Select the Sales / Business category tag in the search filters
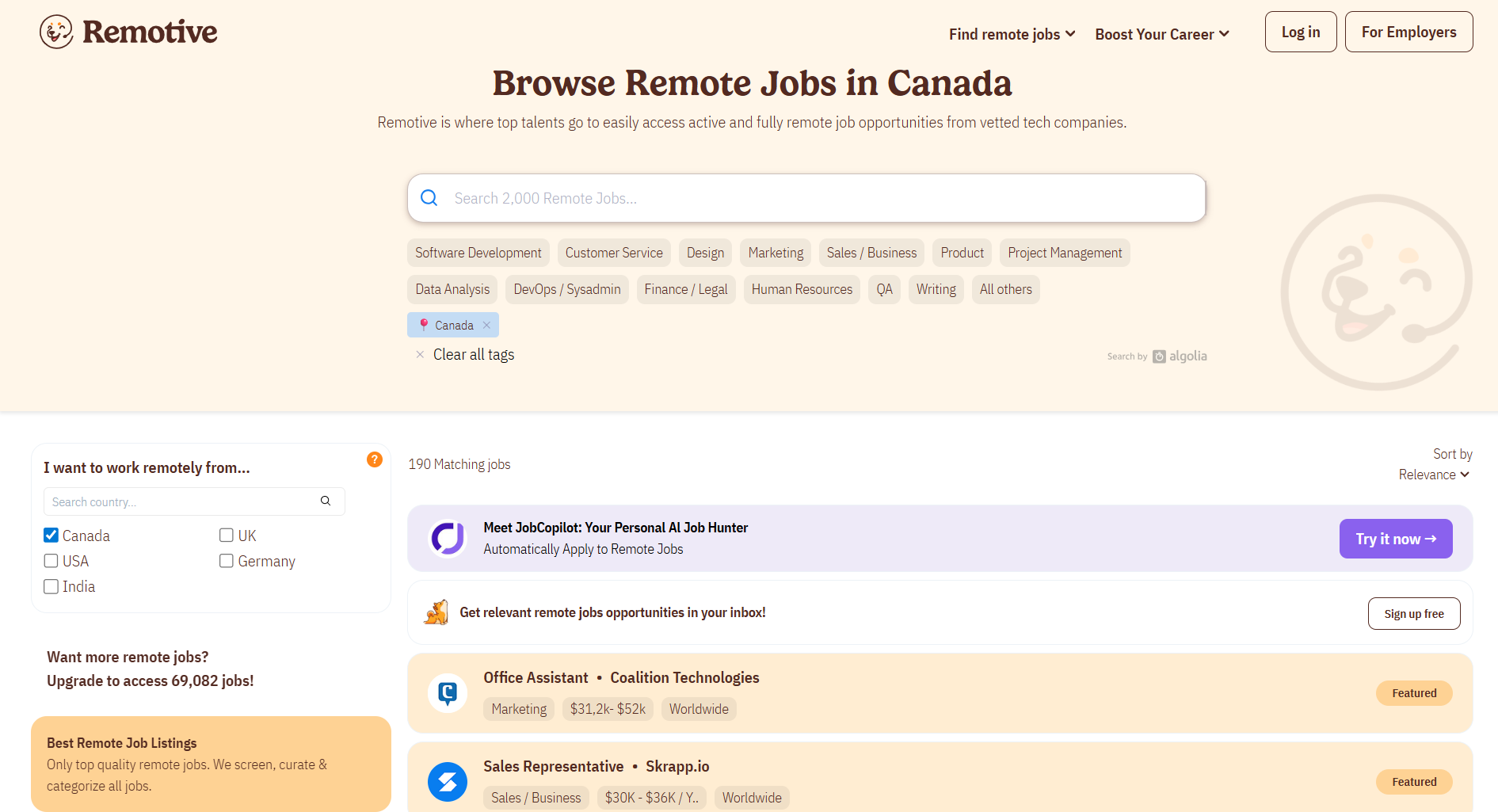1498x812 pixels. [871, 253]
